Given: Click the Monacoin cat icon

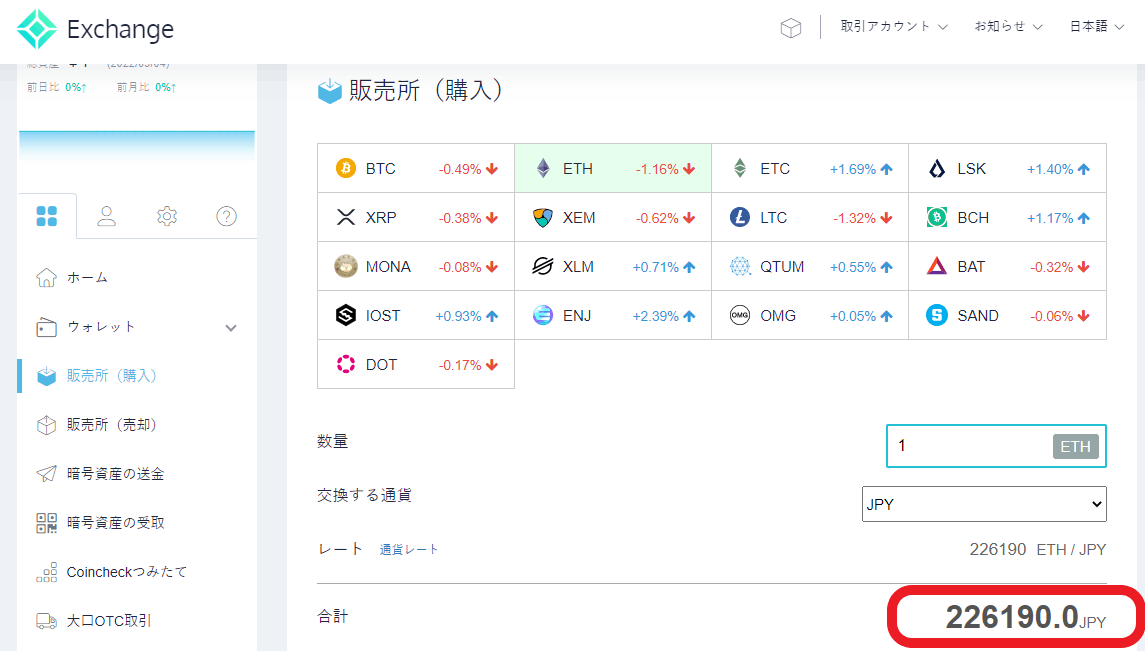Looking at the screenshot, I should (x=345, y=266).
